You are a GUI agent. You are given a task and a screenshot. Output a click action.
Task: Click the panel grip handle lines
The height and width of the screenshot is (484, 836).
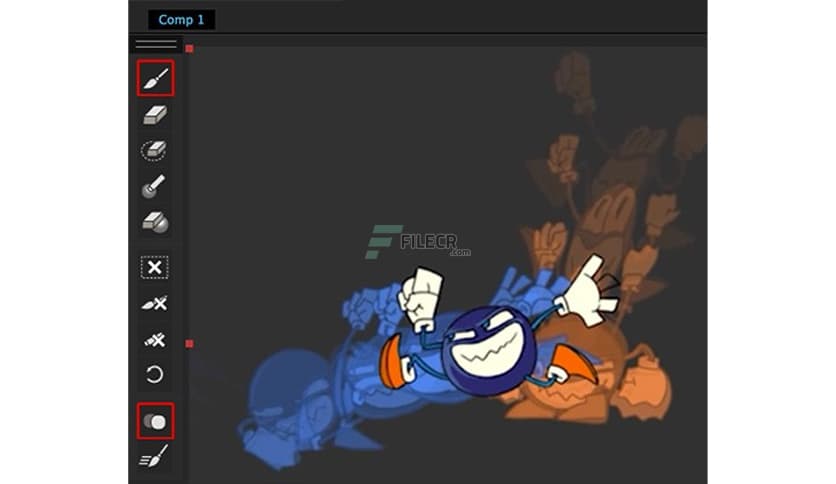point(156,44)
